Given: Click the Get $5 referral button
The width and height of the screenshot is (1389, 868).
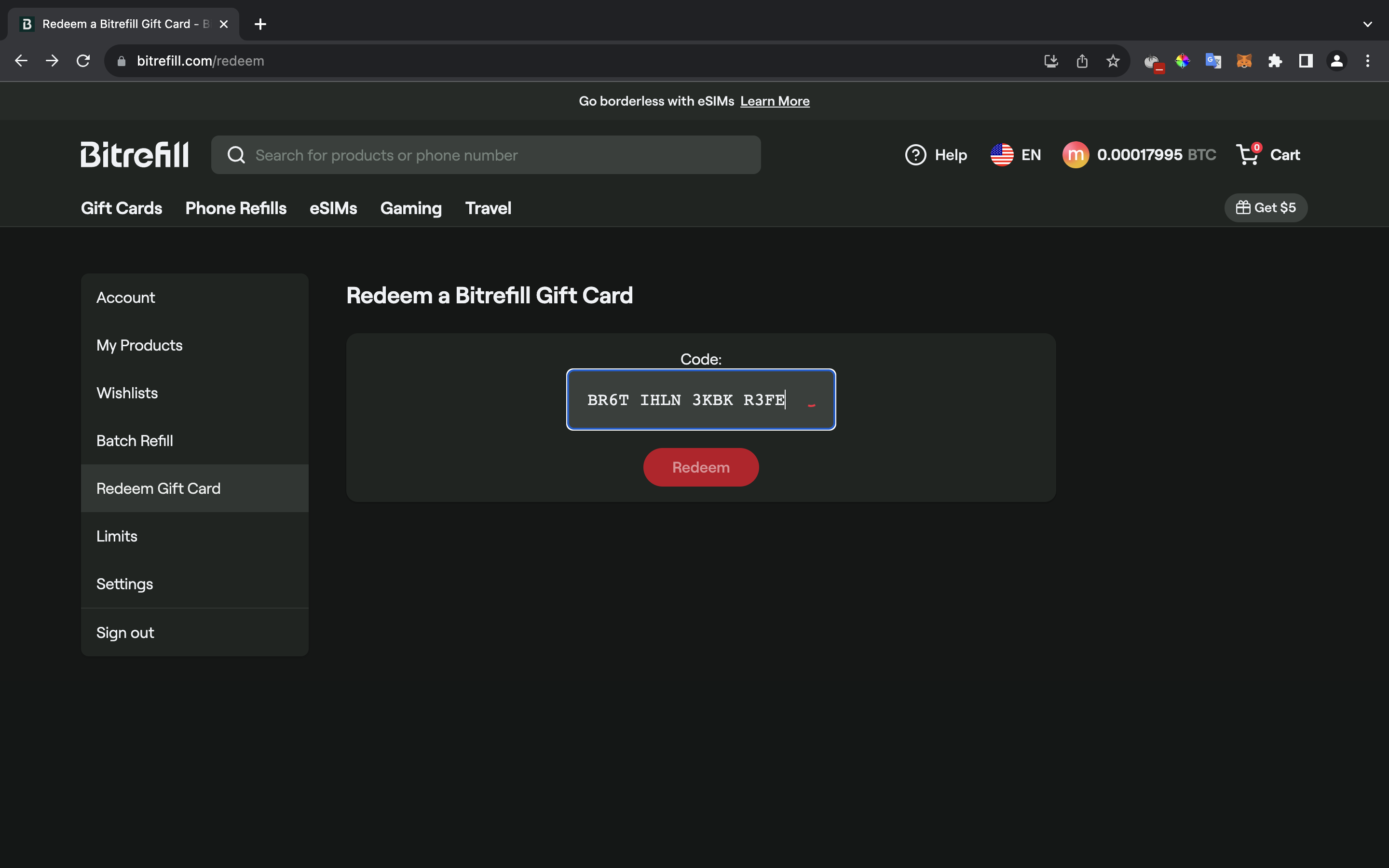Looking at the screenshot, I should 1266,208.
